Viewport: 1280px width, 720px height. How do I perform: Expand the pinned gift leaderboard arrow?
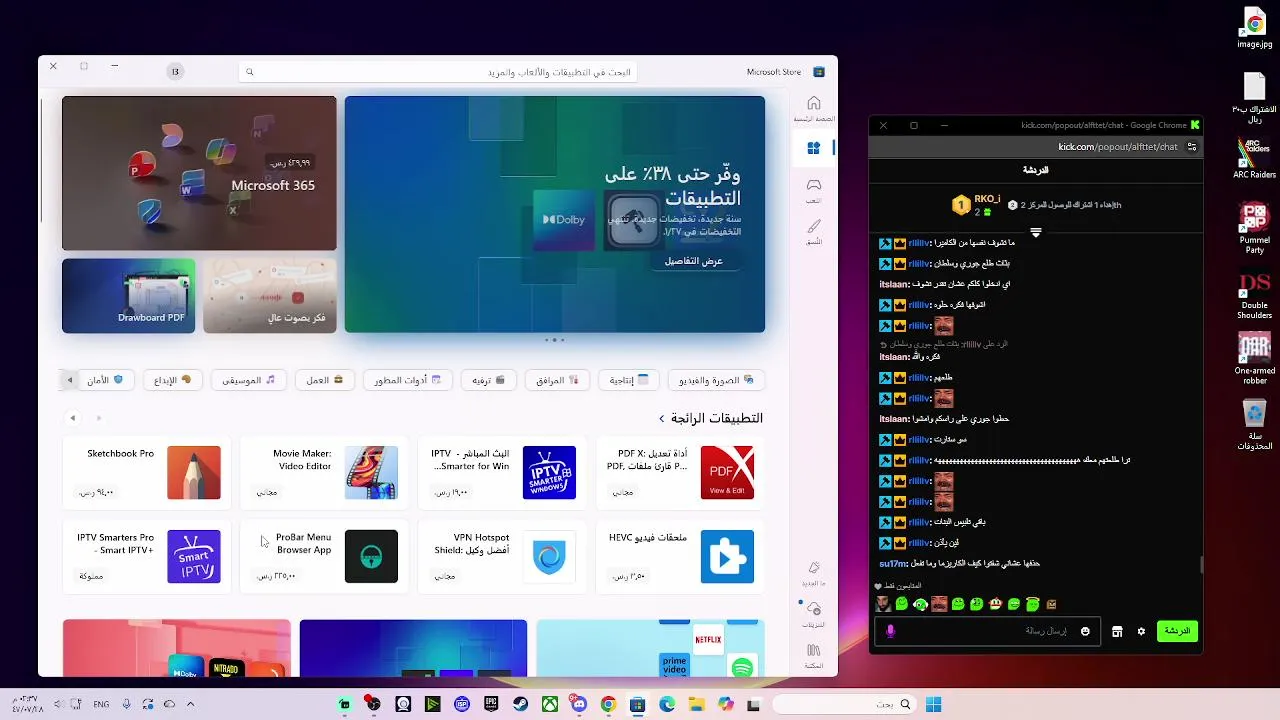coord(1036,232)
